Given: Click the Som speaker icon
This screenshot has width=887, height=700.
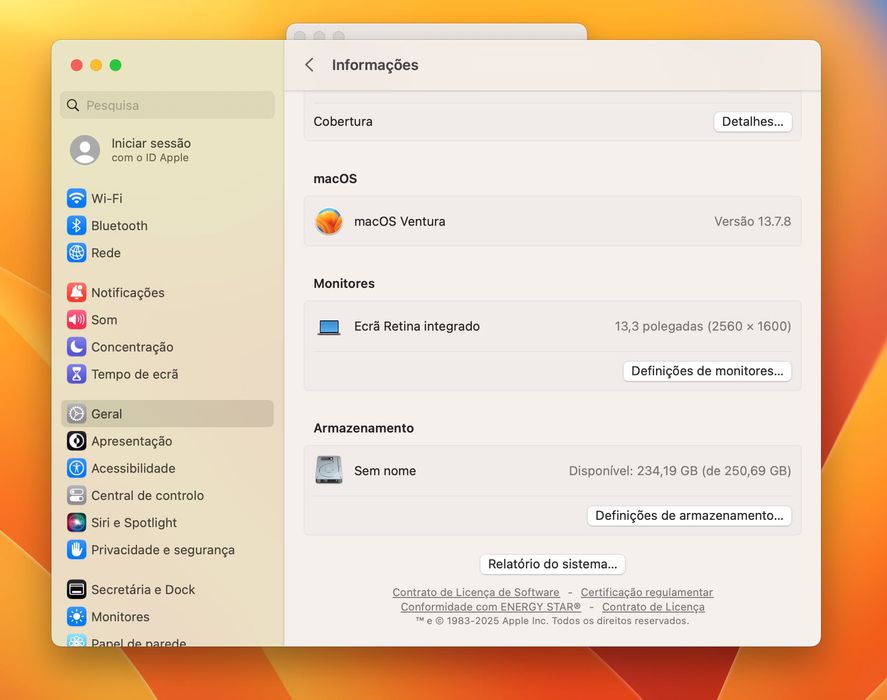Looking at the screenshot, I should 76,319.
